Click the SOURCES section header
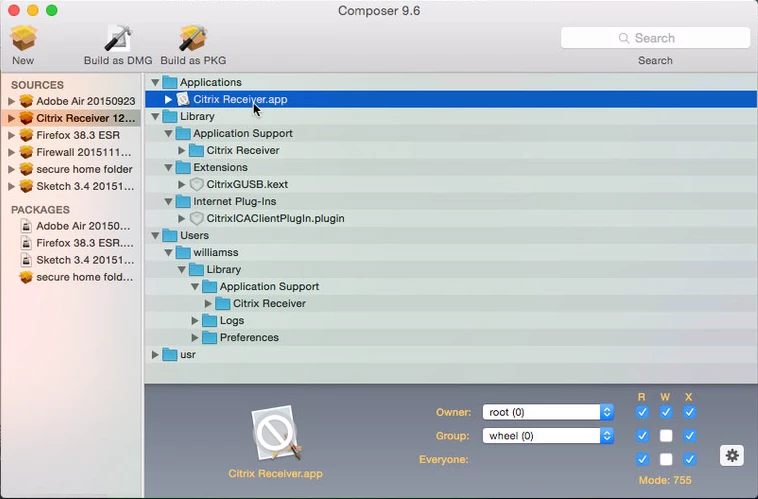The height and width of the screenshot is (499, 758). coord(37,85)
